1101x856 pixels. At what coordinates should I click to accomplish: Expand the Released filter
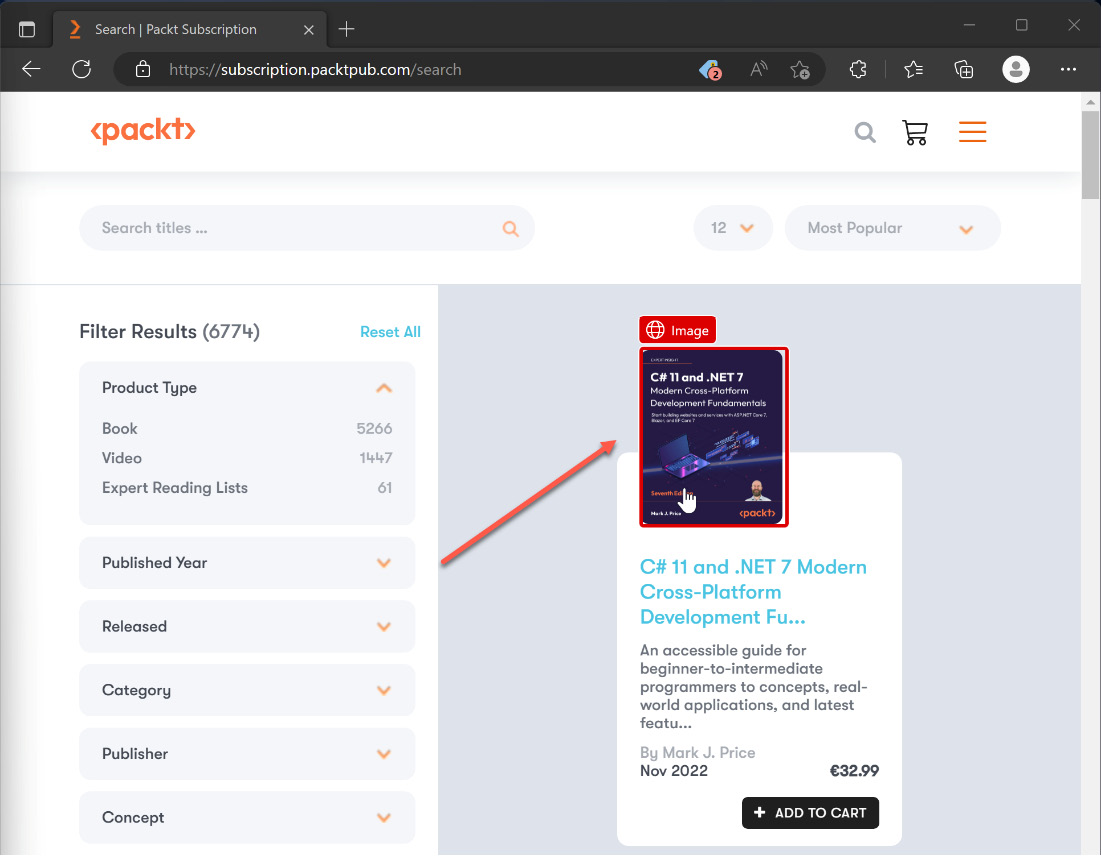coord(246,626)
